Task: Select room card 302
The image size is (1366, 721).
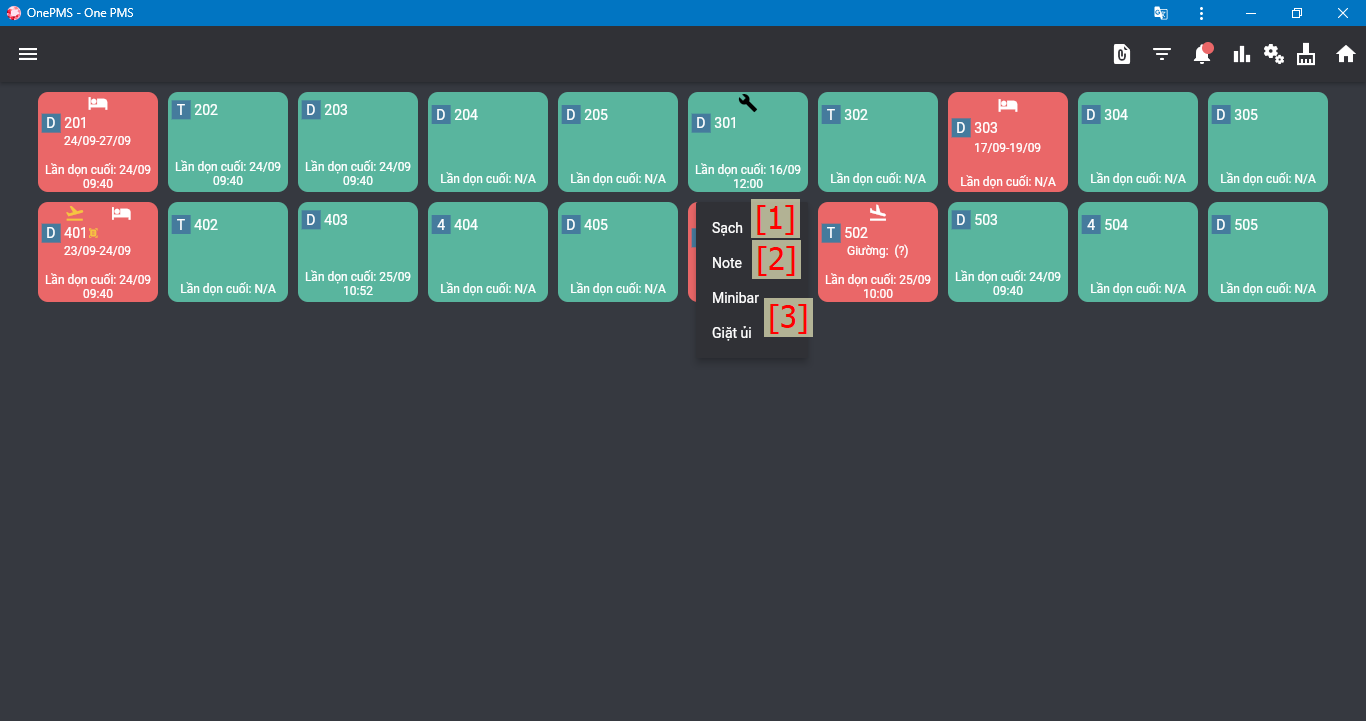Action: pos(878,142)
